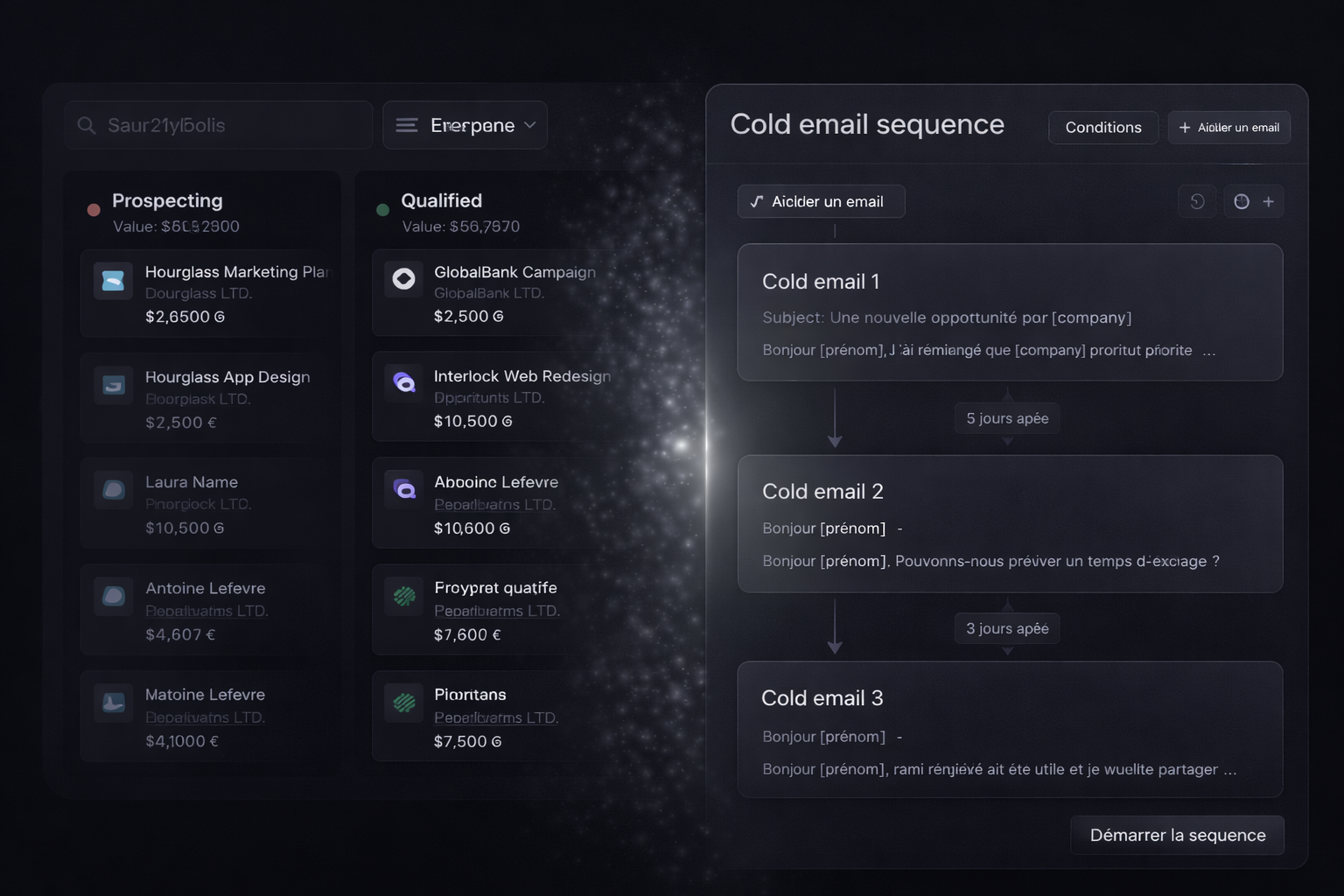
Task: Expand the 3 jours delay selector
Action: click(x=1007, y=628)
